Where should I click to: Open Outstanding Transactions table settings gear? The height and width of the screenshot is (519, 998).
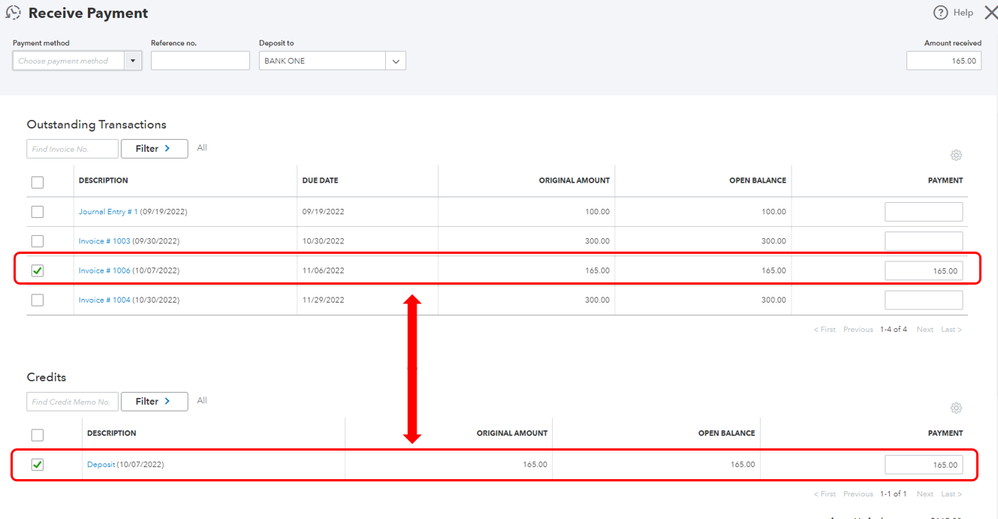click(955, 155)
